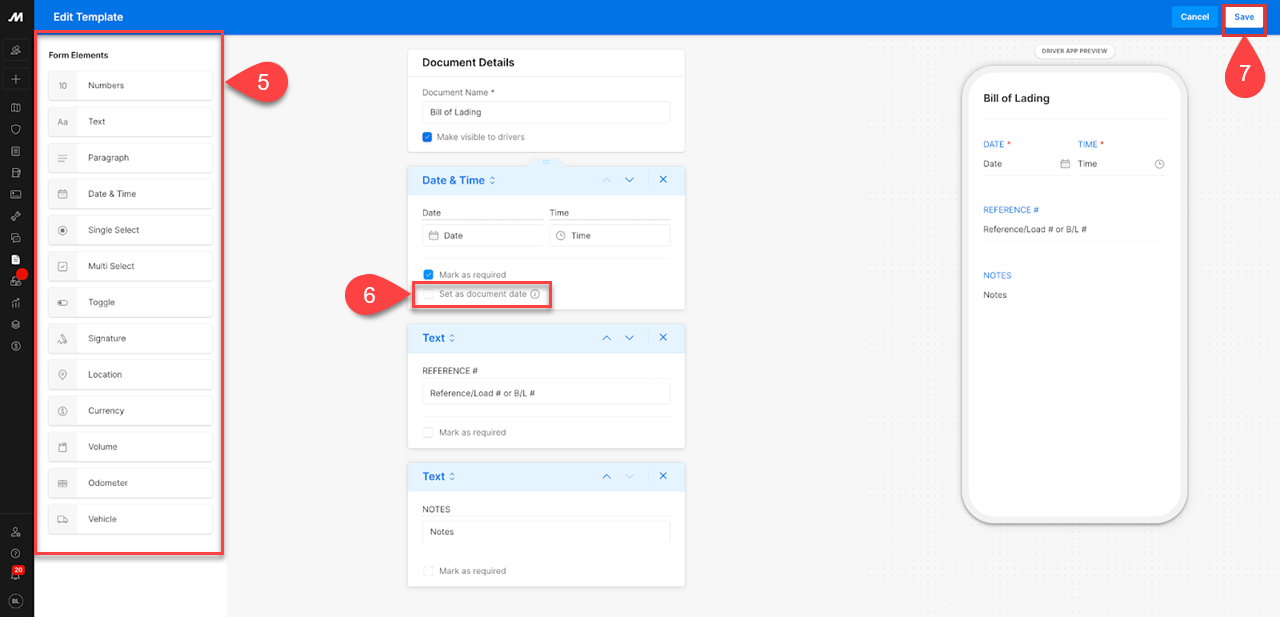The width and height of the screenshot is (1280, 617).
Task: Add the Text form element
Action: coord(130,122)
